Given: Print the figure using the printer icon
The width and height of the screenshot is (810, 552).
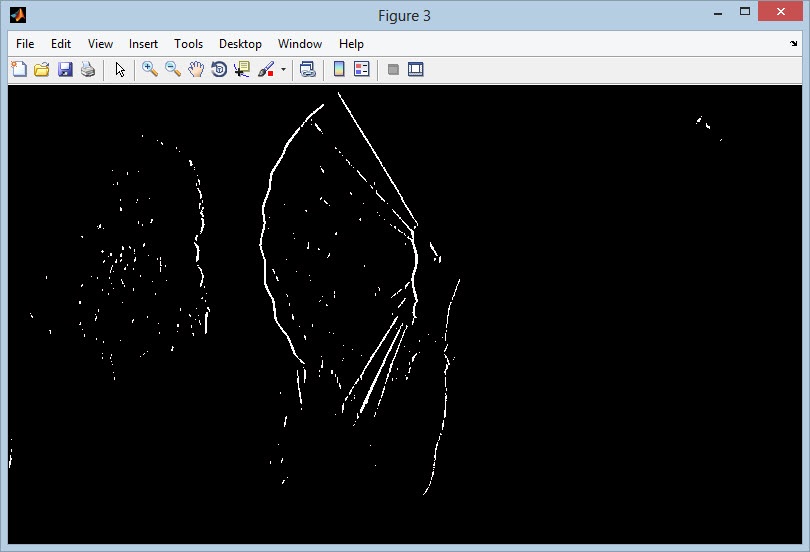Looking at the screenshot, I should (x=88, y=69).
